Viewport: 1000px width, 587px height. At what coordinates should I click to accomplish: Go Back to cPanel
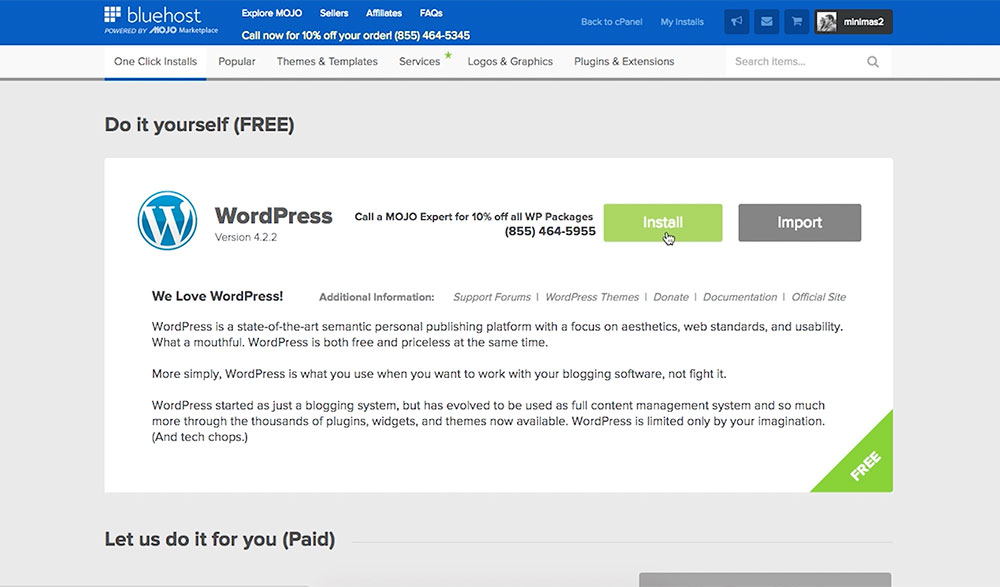[612, 22]
